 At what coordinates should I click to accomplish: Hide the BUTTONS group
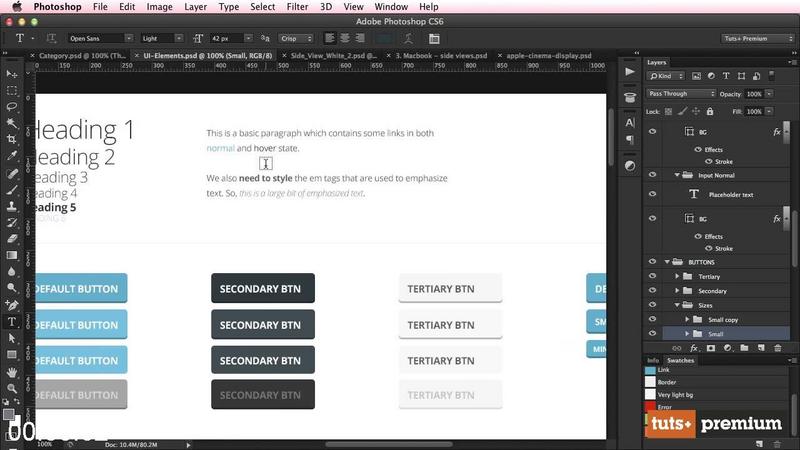[653, 261]
